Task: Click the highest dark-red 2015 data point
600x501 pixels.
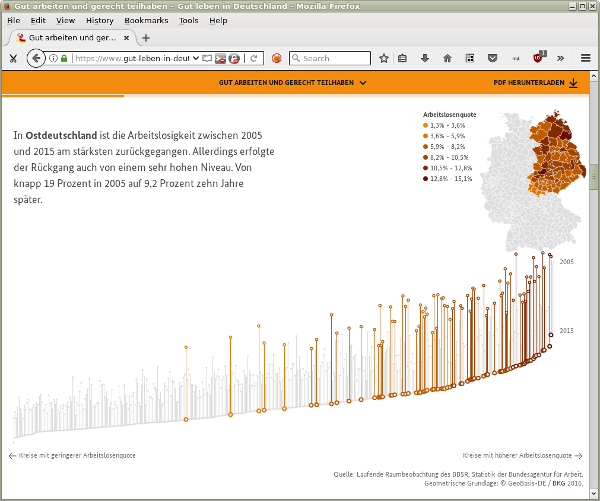Action: tap(551, 335)
